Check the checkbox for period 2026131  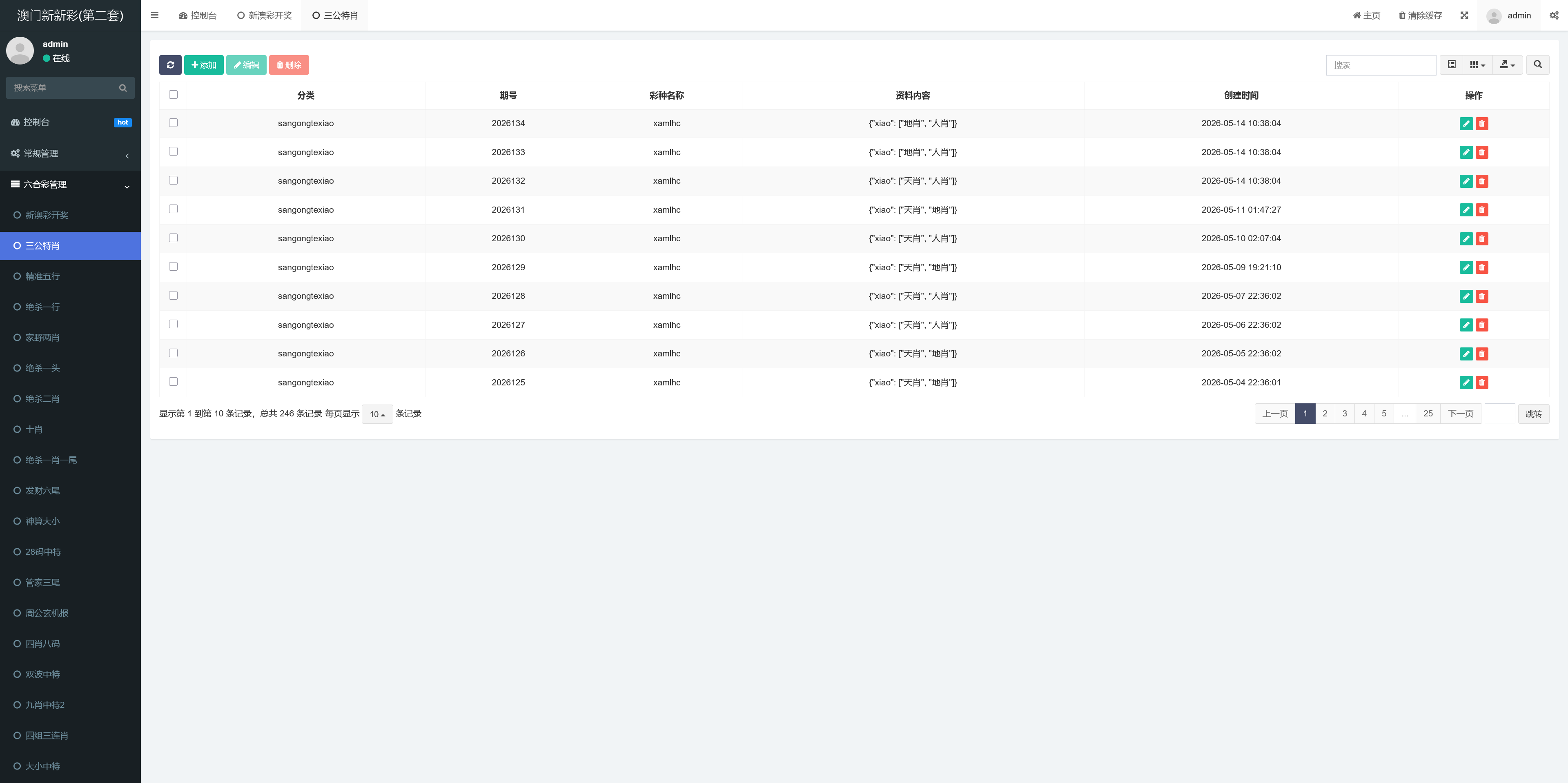click(174, 209)
